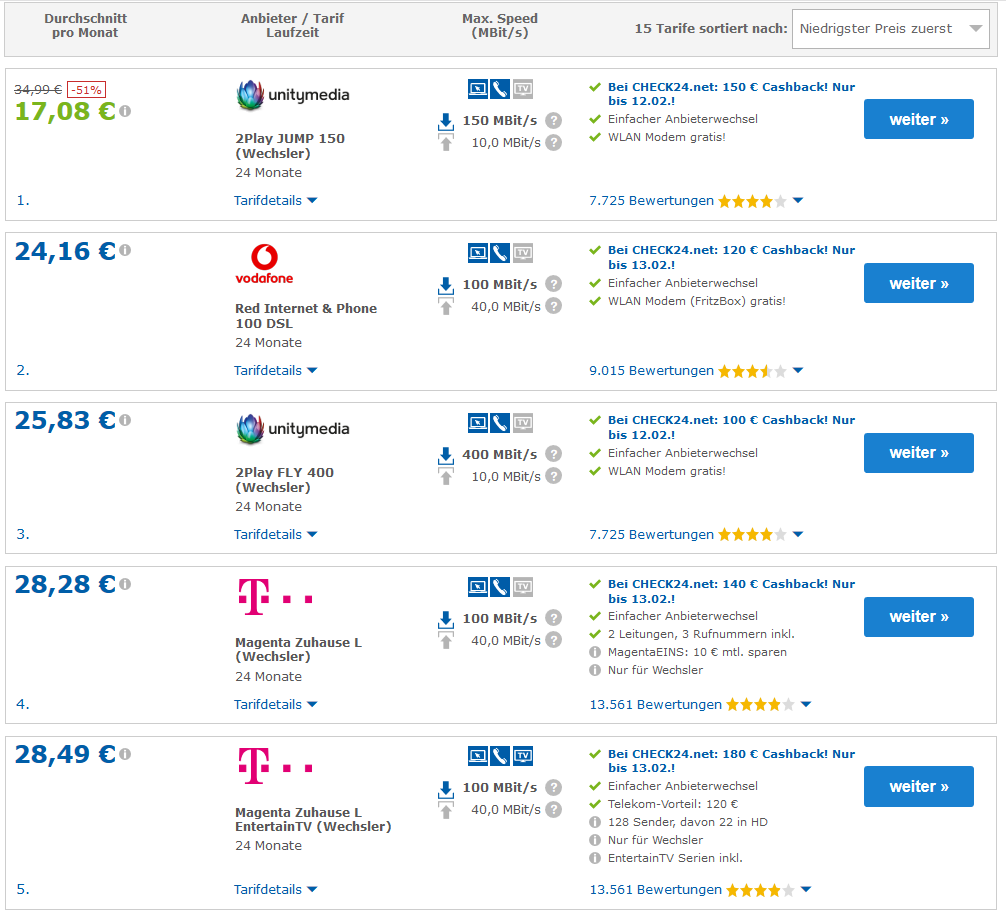Click info icon beside 'MagentaEINS: 10 € mtl. sparen'

(x=595, y=652)
